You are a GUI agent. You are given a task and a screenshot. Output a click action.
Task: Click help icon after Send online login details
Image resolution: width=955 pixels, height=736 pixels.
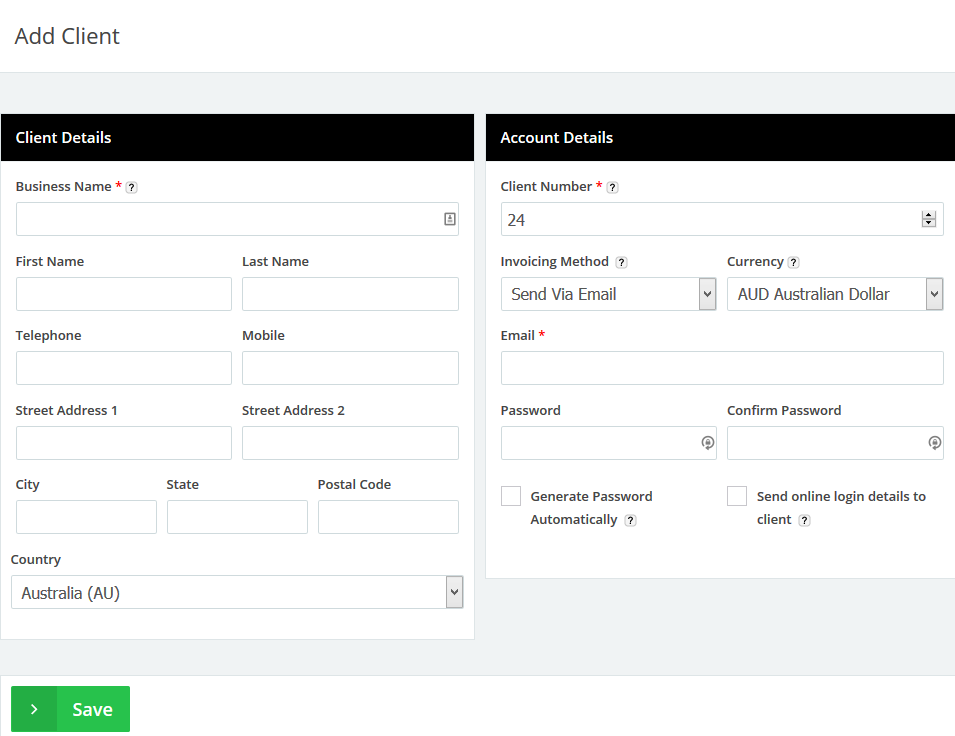click(804, 520)
